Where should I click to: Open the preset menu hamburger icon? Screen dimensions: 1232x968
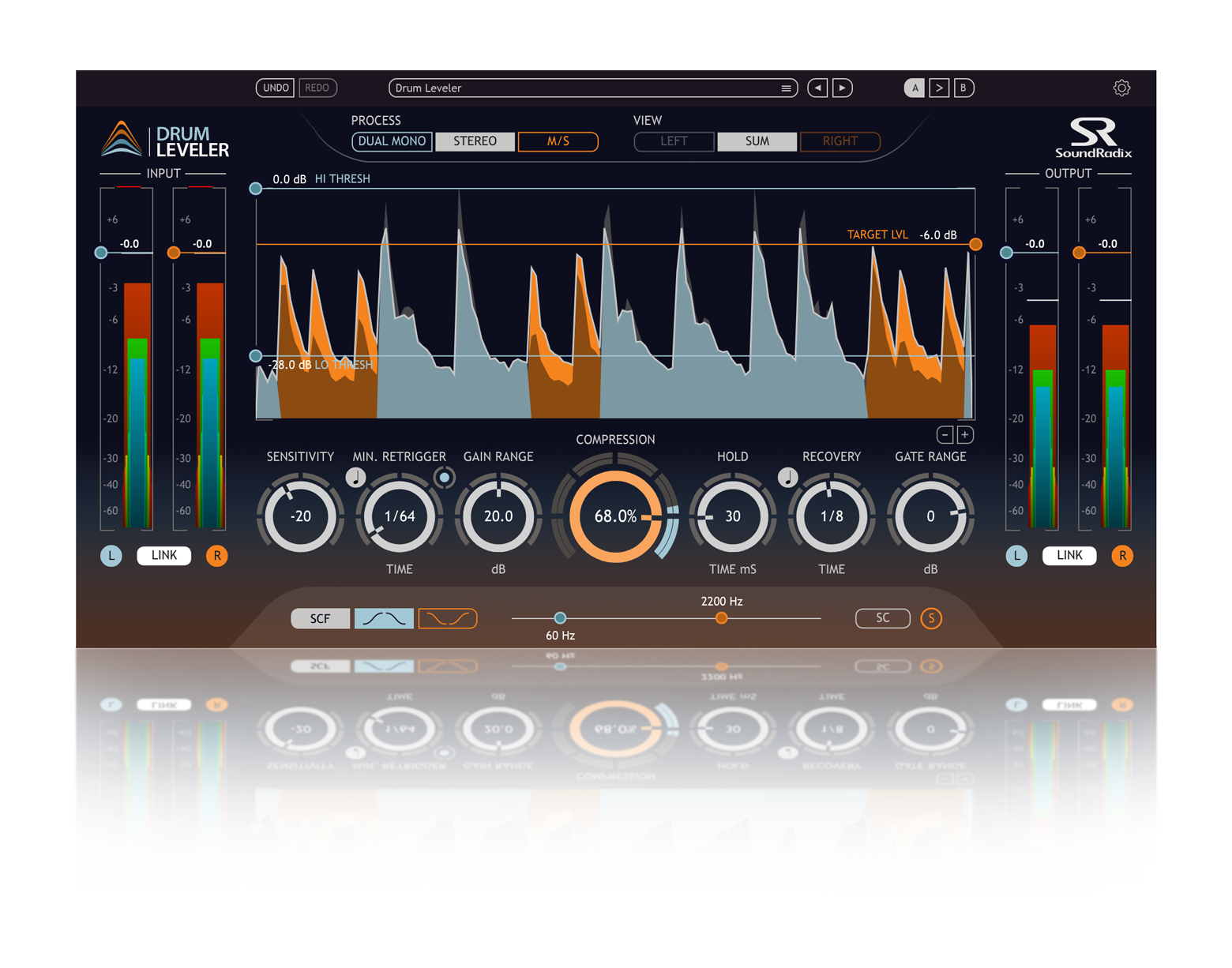click(785, 88)
